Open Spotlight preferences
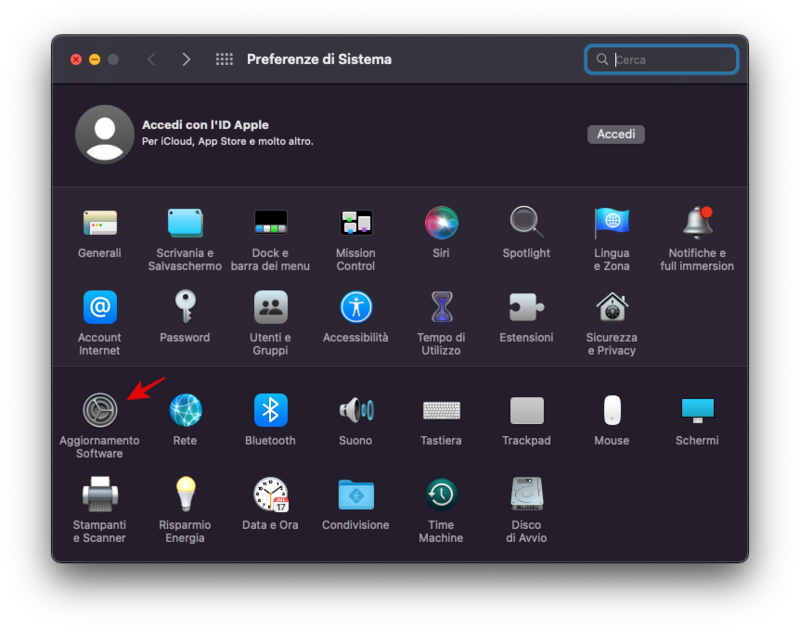 pyautogui.click(x=527, y=223)
